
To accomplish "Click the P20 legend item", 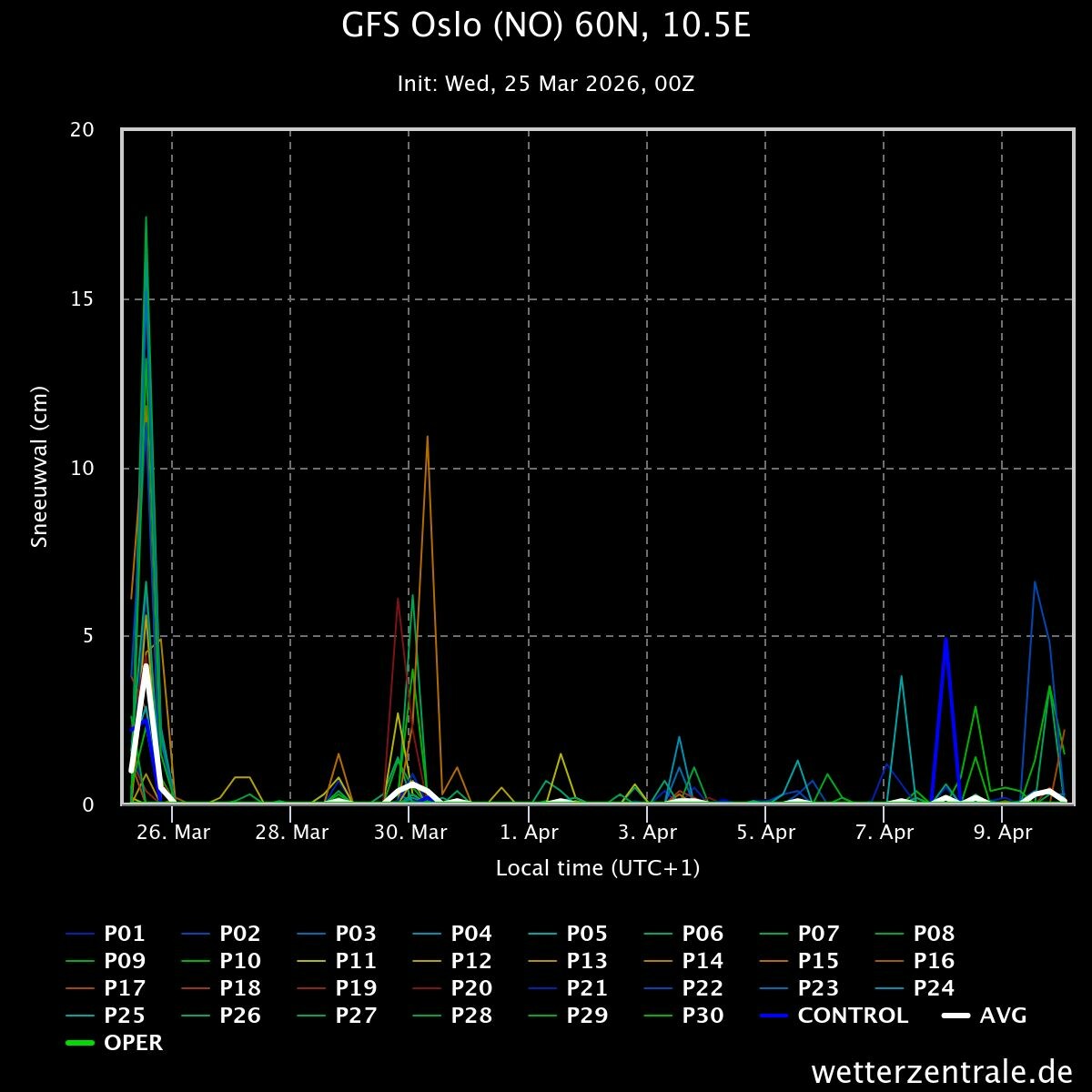I will (x=452, y=988).
